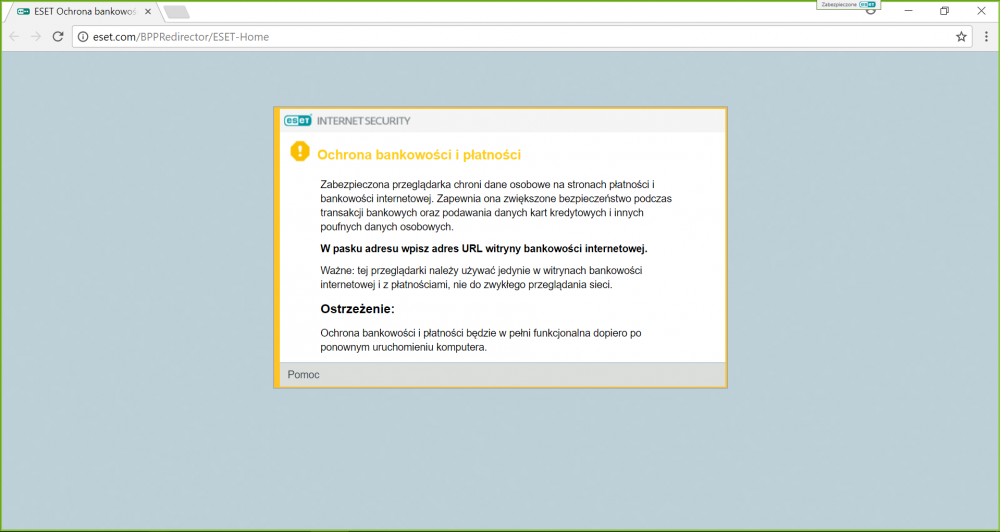The height and width of the screenshot is (532, 1000).
Task: Click the bold "W pasku adresu wpisz adres URL" line
Action: (484, 248)
